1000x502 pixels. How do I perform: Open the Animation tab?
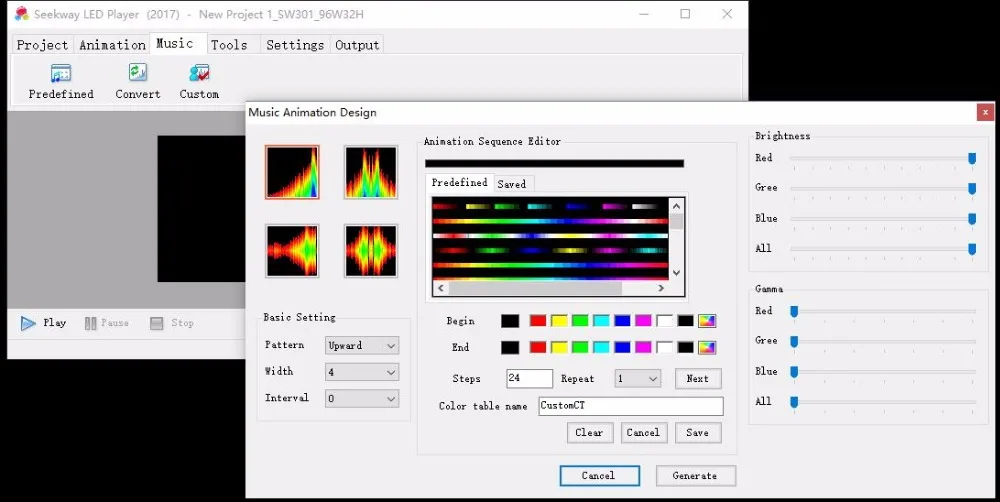pos(112,45)
